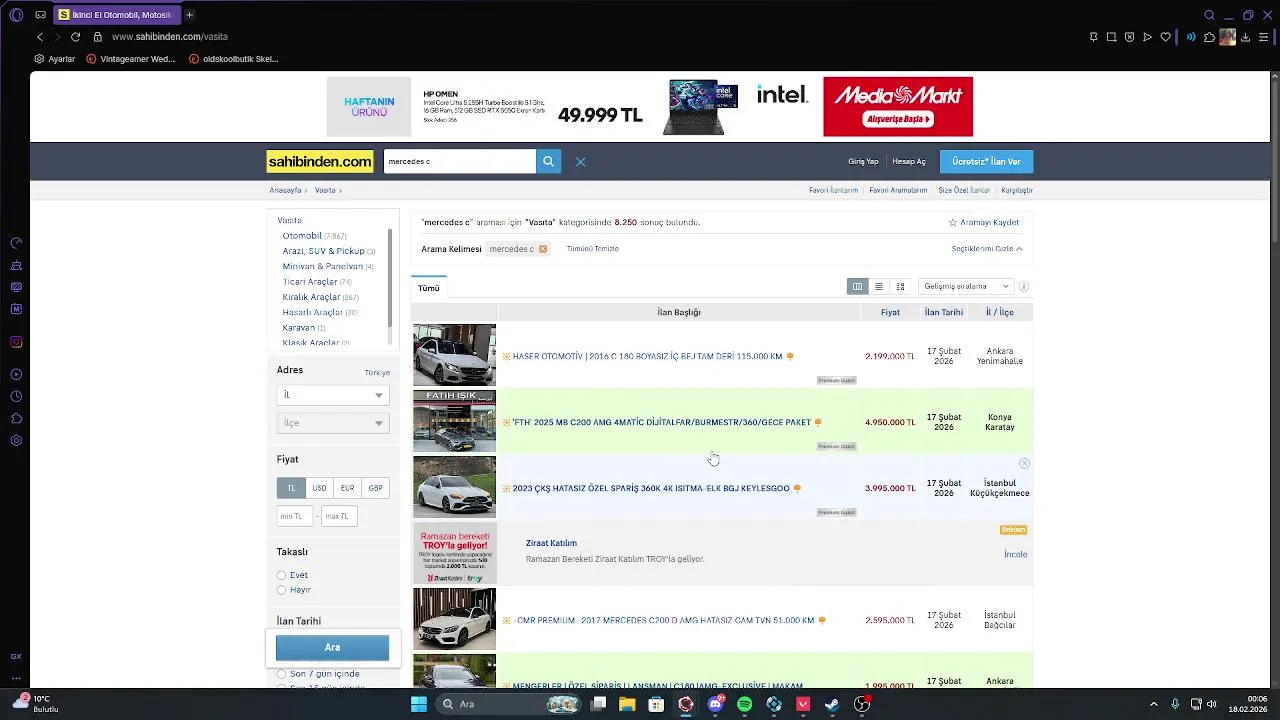The width and height of the screenshot is (1280, 720).
Task: Open 'Arazi, SUV & Pickup' category
Action: [x=323, y=251]
